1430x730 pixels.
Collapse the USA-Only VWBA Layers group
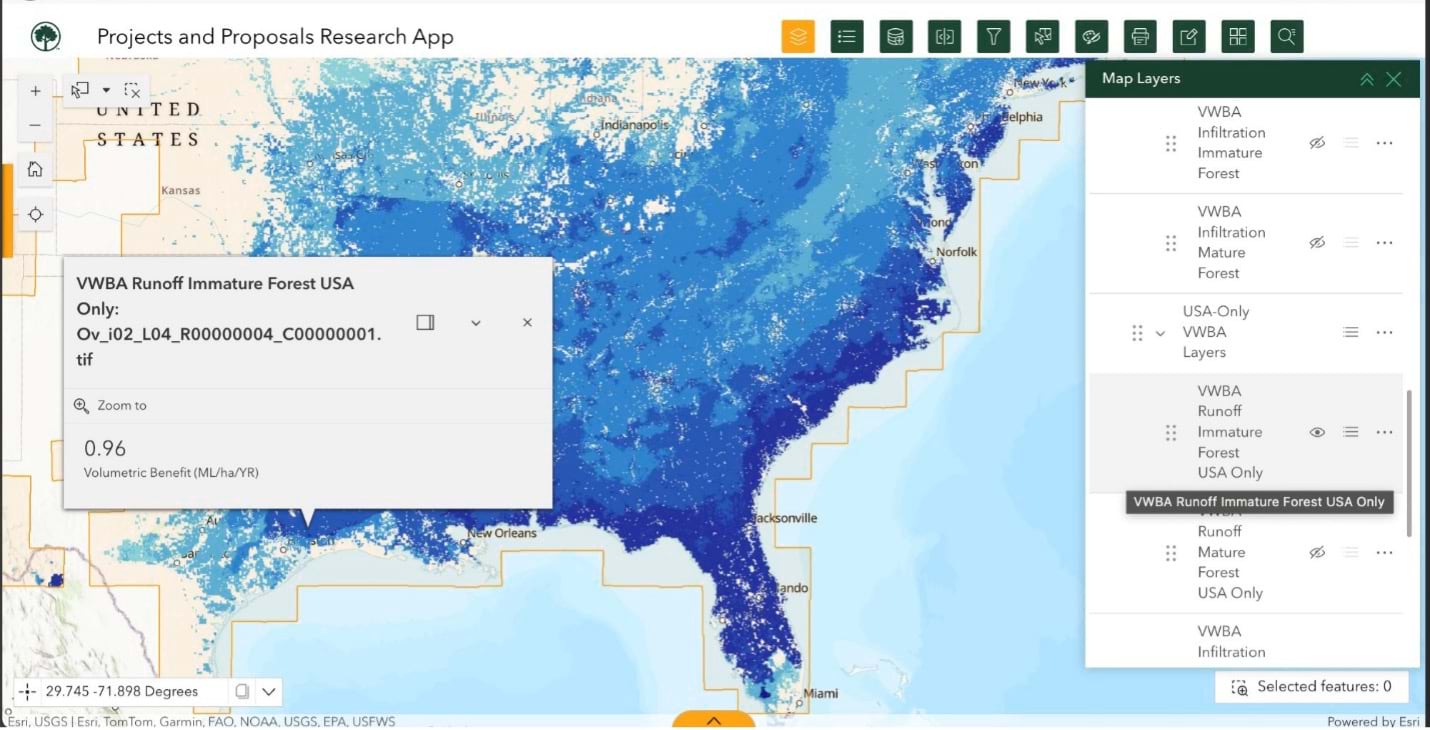(1160, 332)
